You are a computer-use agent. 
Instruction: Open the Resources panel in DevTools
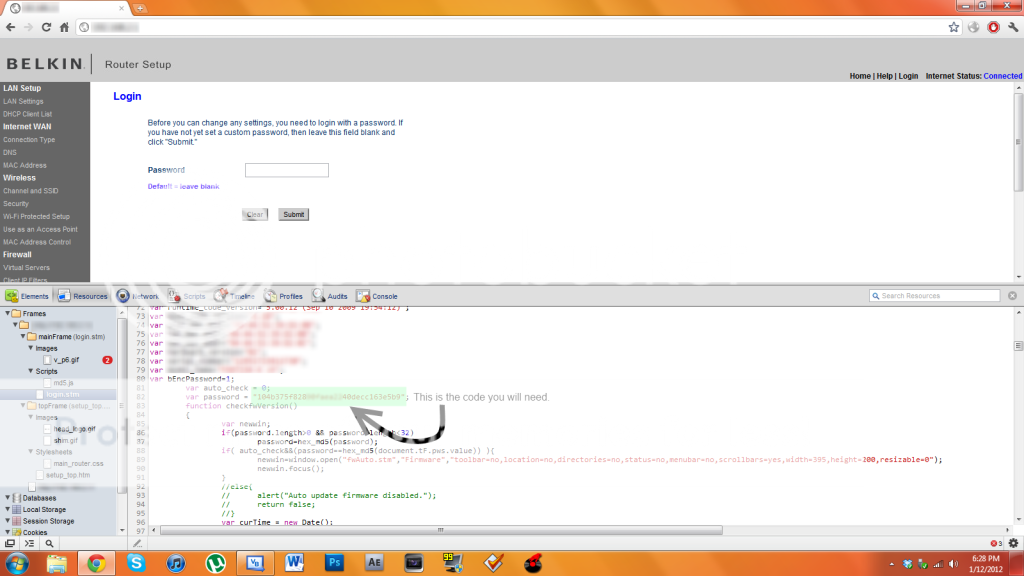point(82,296)
